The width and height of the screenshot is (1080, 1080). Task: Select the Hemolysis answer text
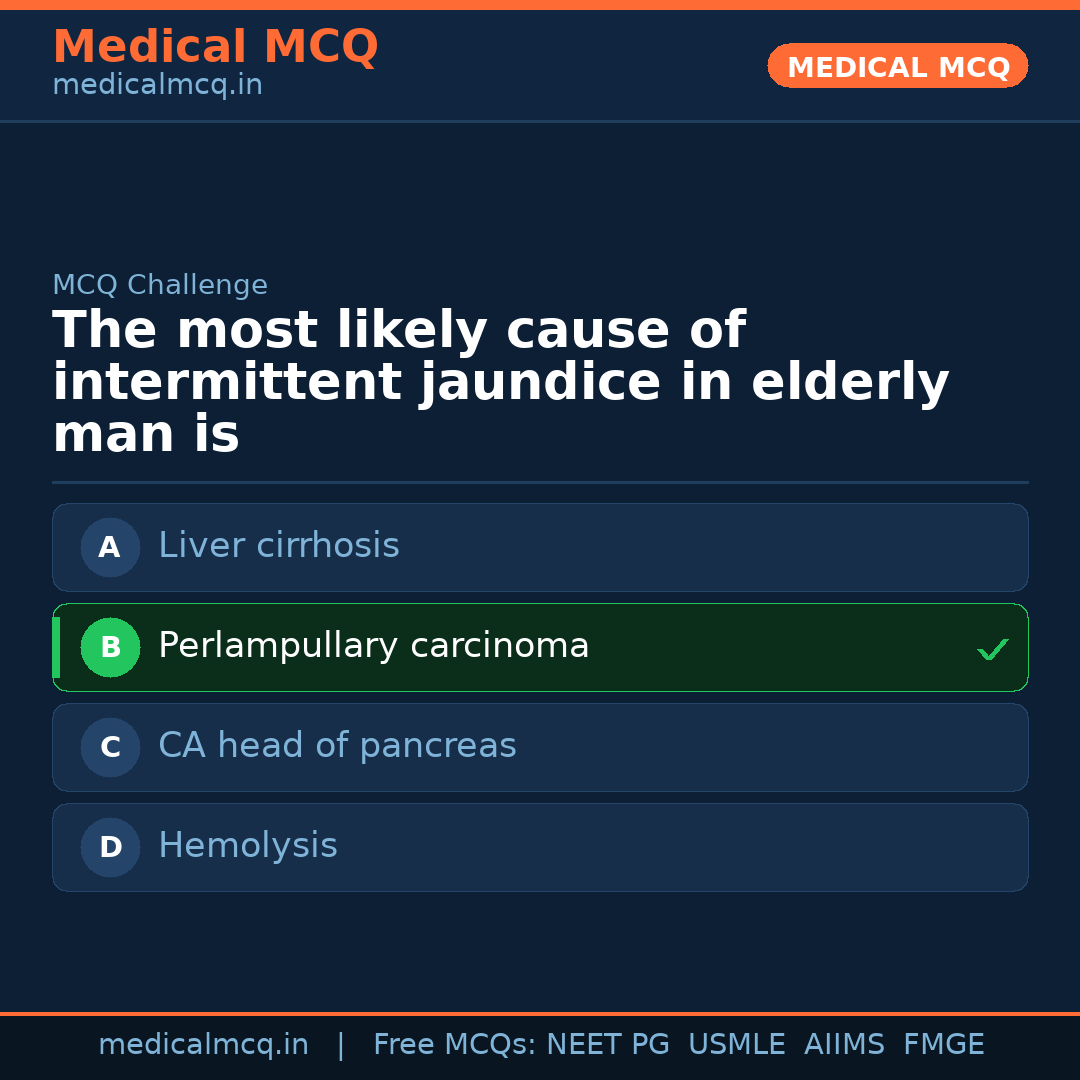click(x=248, y=846)
